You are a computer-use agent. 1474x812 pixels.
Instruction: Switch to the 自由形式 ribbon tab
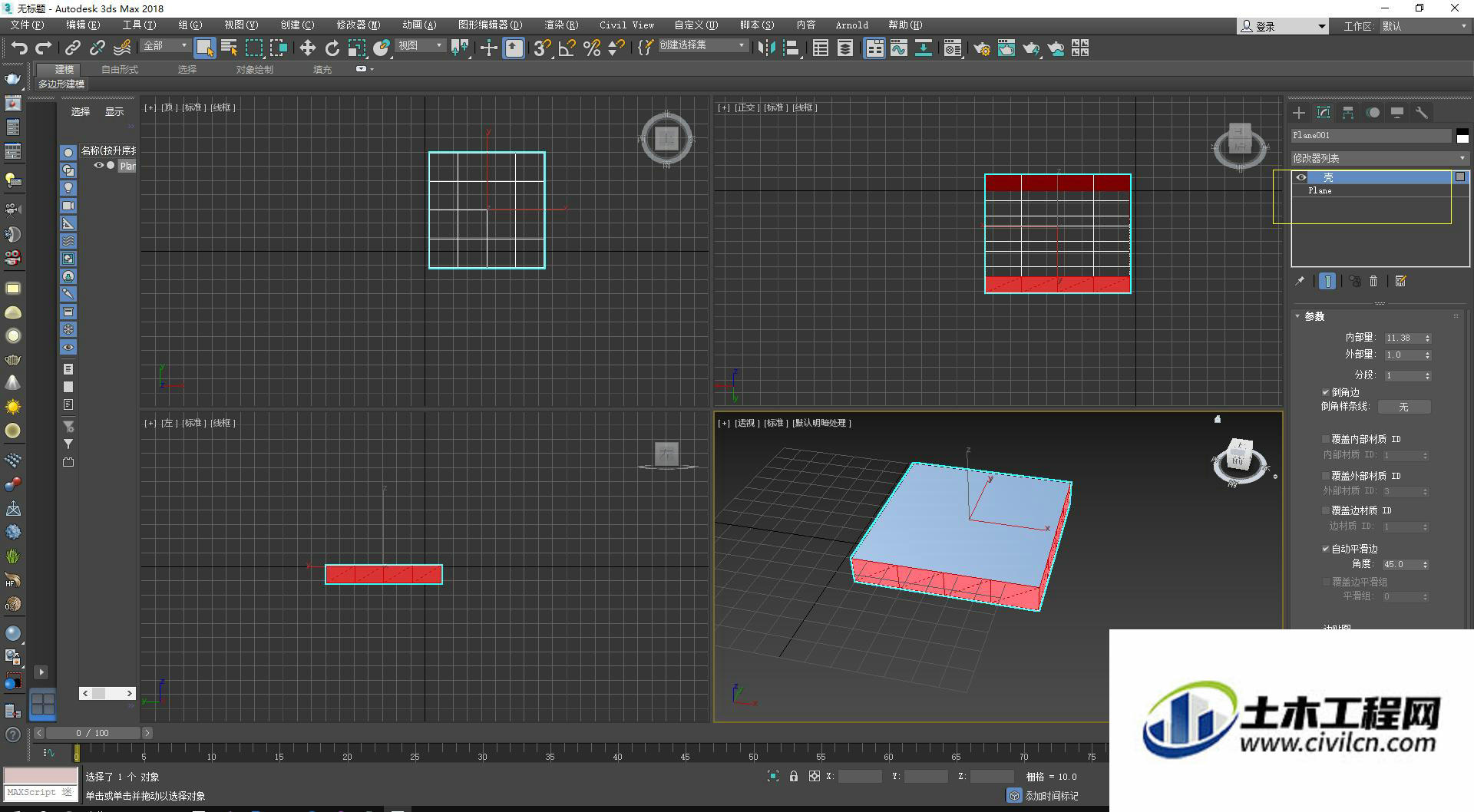click(x=120, y=69)
